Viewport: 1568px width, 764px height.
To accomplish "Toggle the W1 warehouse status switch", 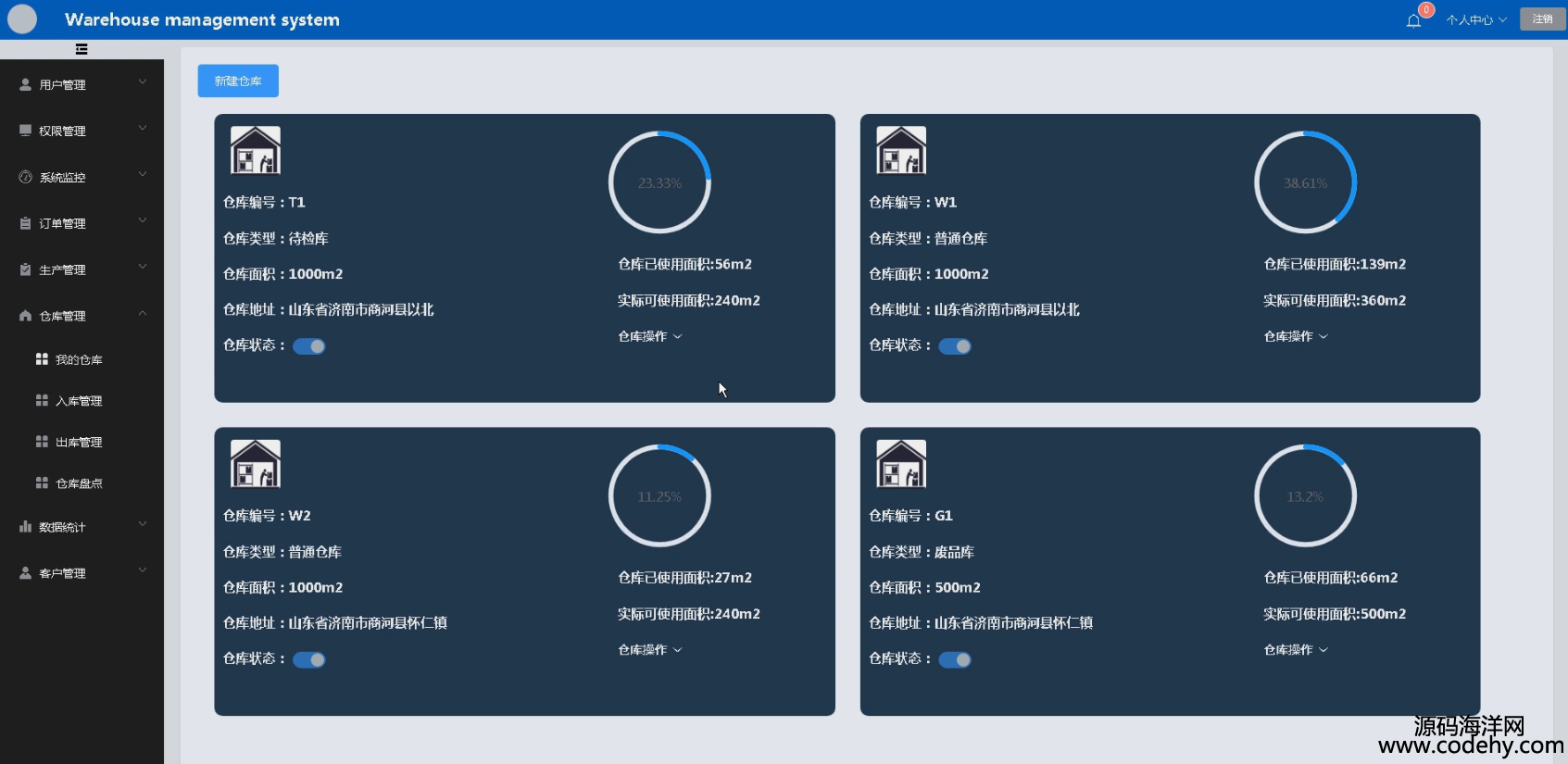I will coord(955,346).
